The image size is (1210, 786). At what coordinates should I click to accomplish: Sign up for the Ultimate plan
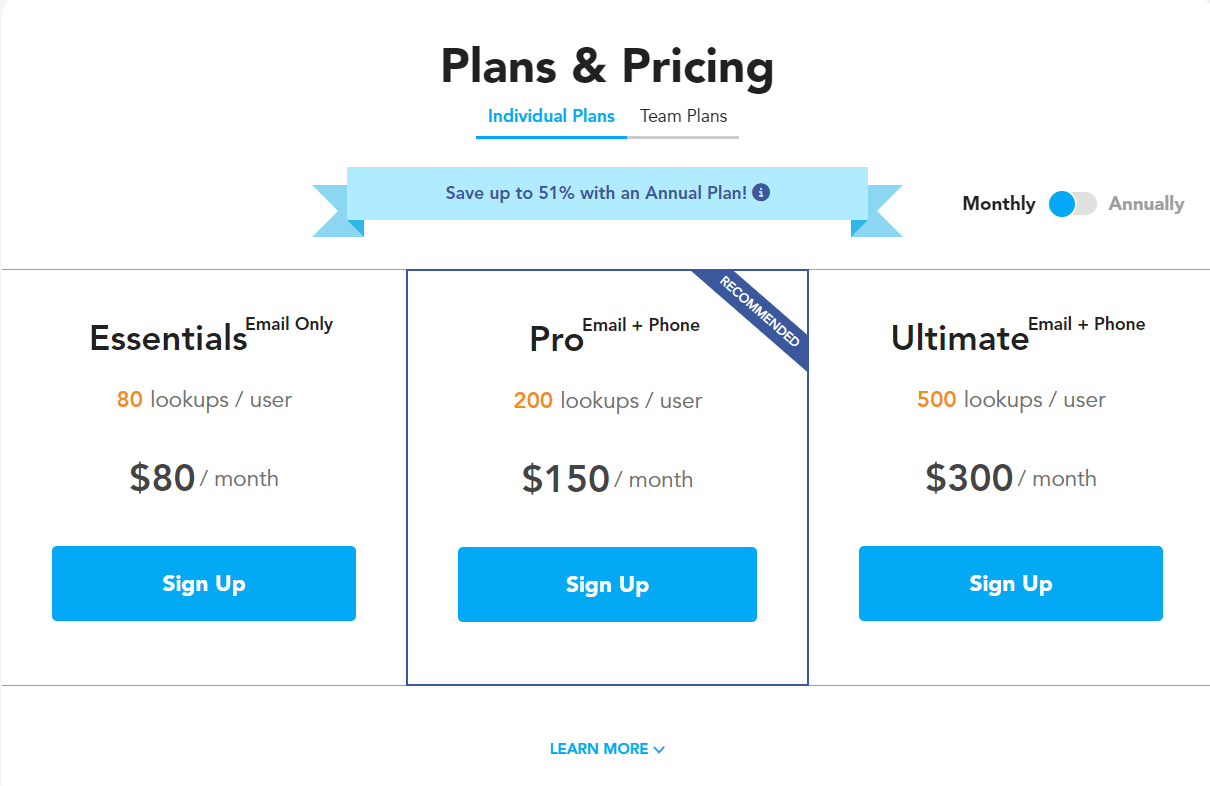(x=1010, y=583)
